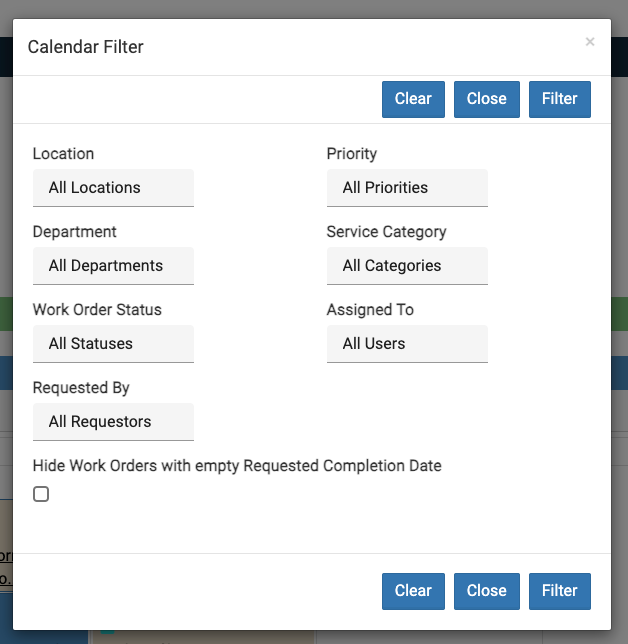
Task: Open the All Priorities dropdown
Action: 407,188
